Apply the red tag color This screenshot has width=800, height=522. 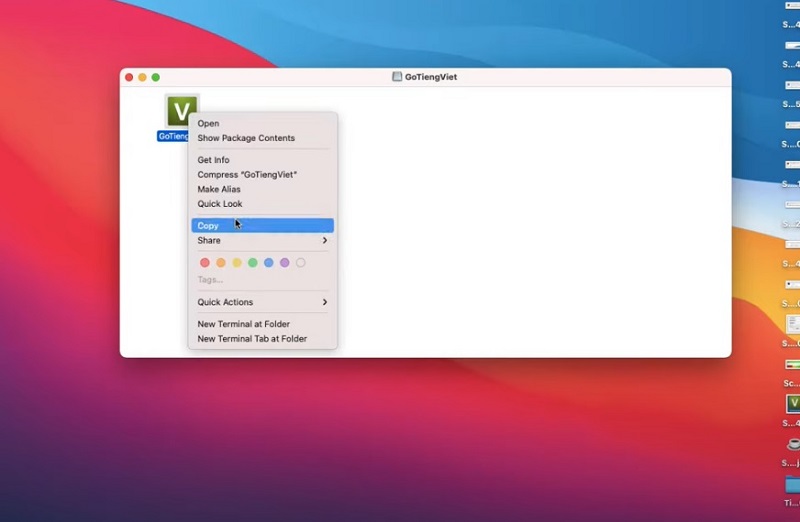tap(205, 263)
